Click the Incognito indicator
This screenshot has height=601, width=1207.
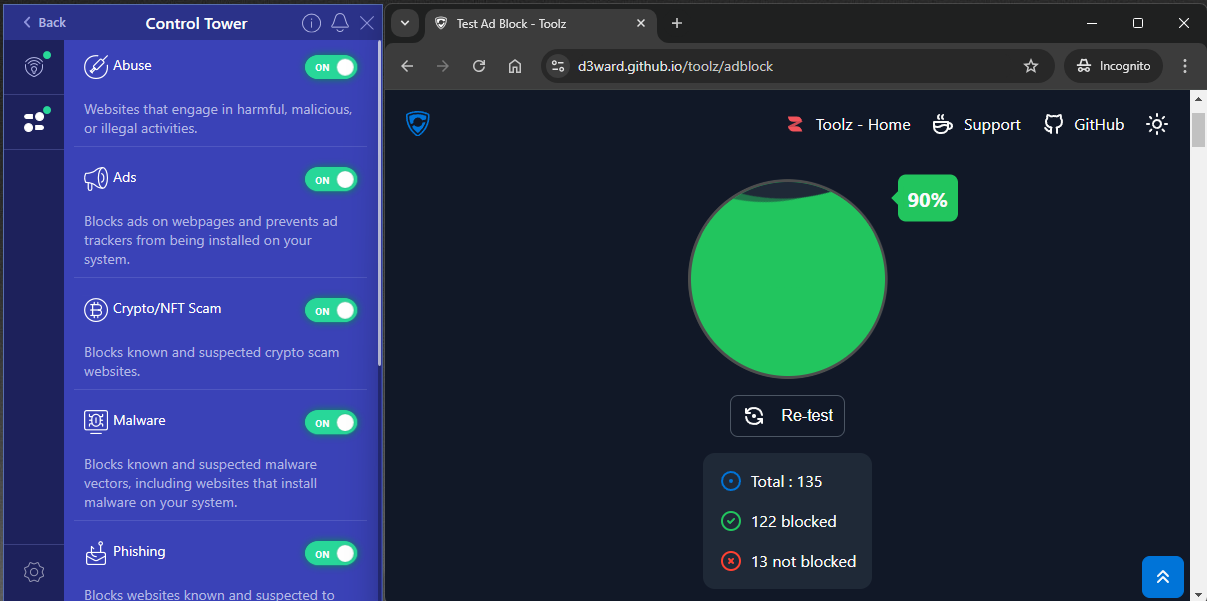click(1113, 66)
